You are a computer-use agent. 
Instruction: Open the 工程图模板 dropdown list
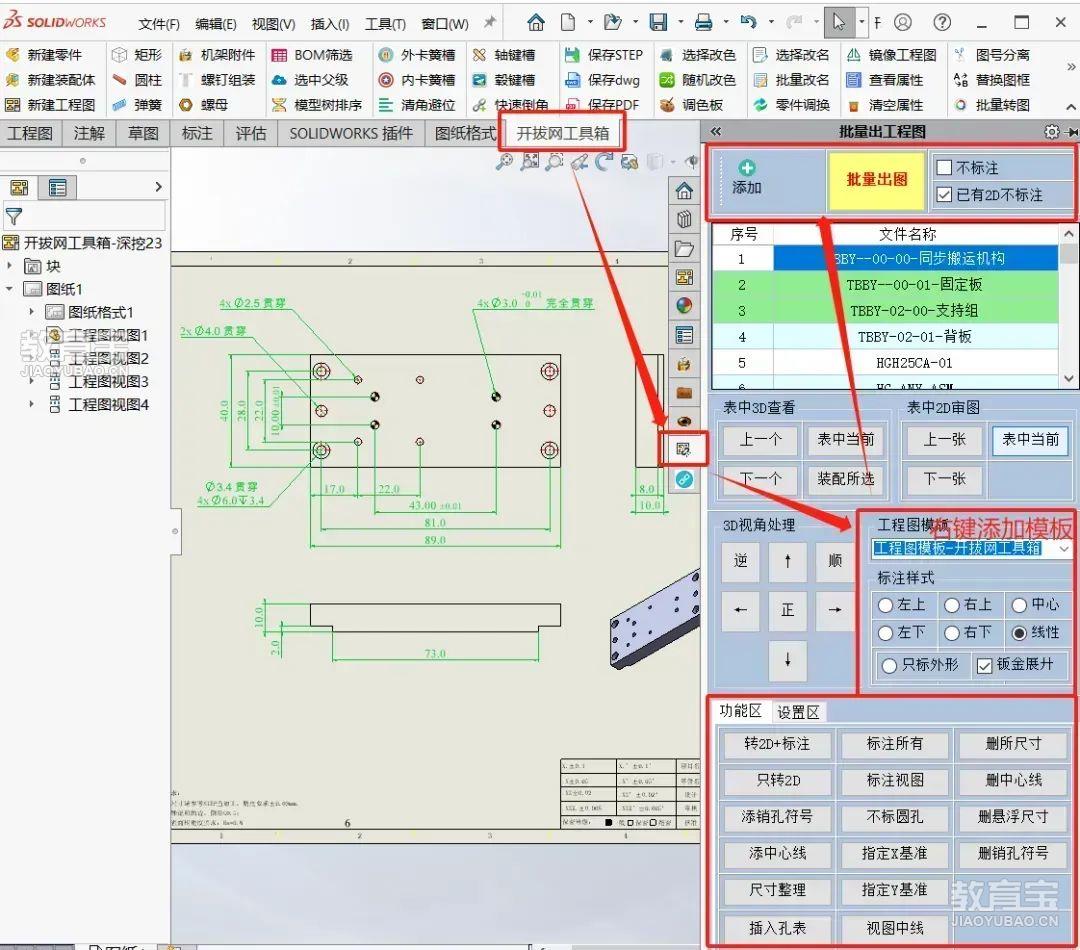tap(1063, 549)
